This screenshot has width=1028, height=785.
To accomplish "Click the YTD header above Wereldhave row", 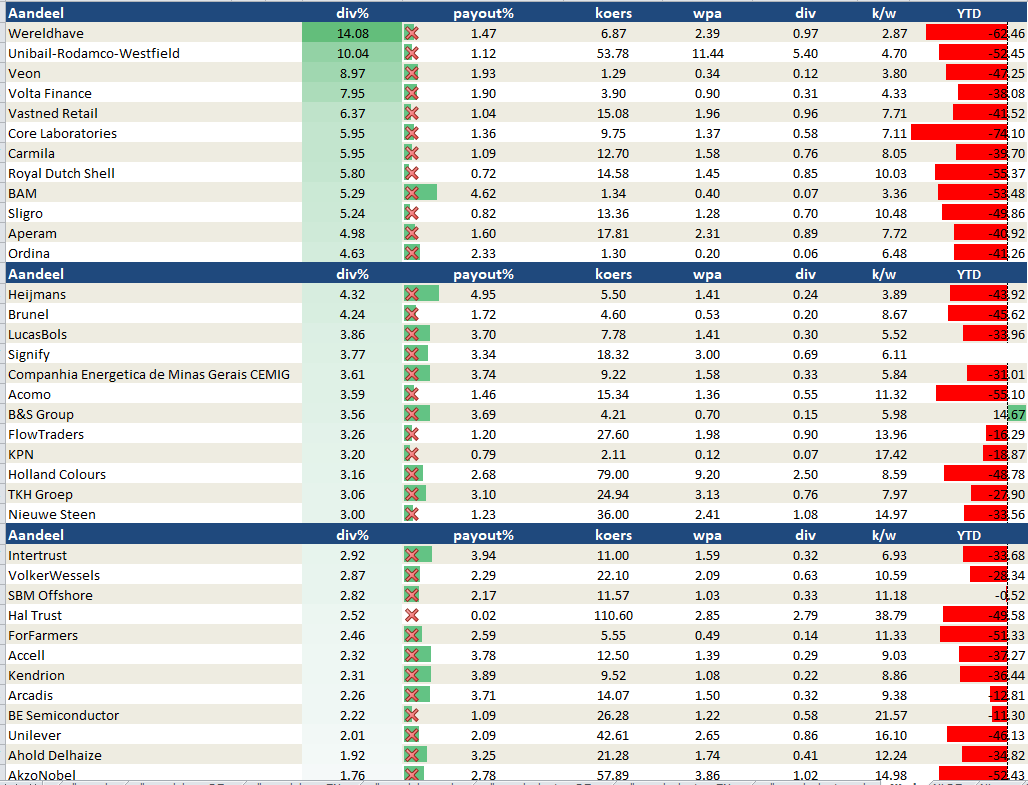I will click(969, 13).
